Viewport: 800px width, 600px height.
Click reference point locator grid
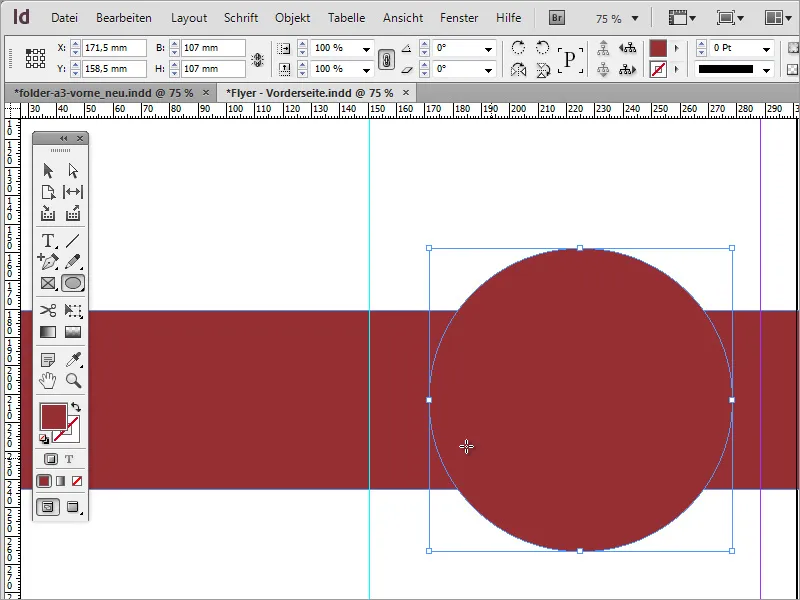click(35, 58)
